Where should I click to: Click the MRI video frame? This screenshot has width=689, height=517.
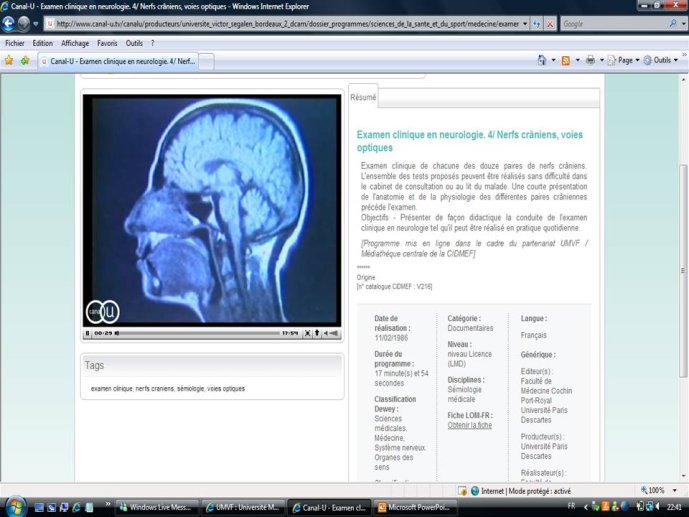coord(212,210)
